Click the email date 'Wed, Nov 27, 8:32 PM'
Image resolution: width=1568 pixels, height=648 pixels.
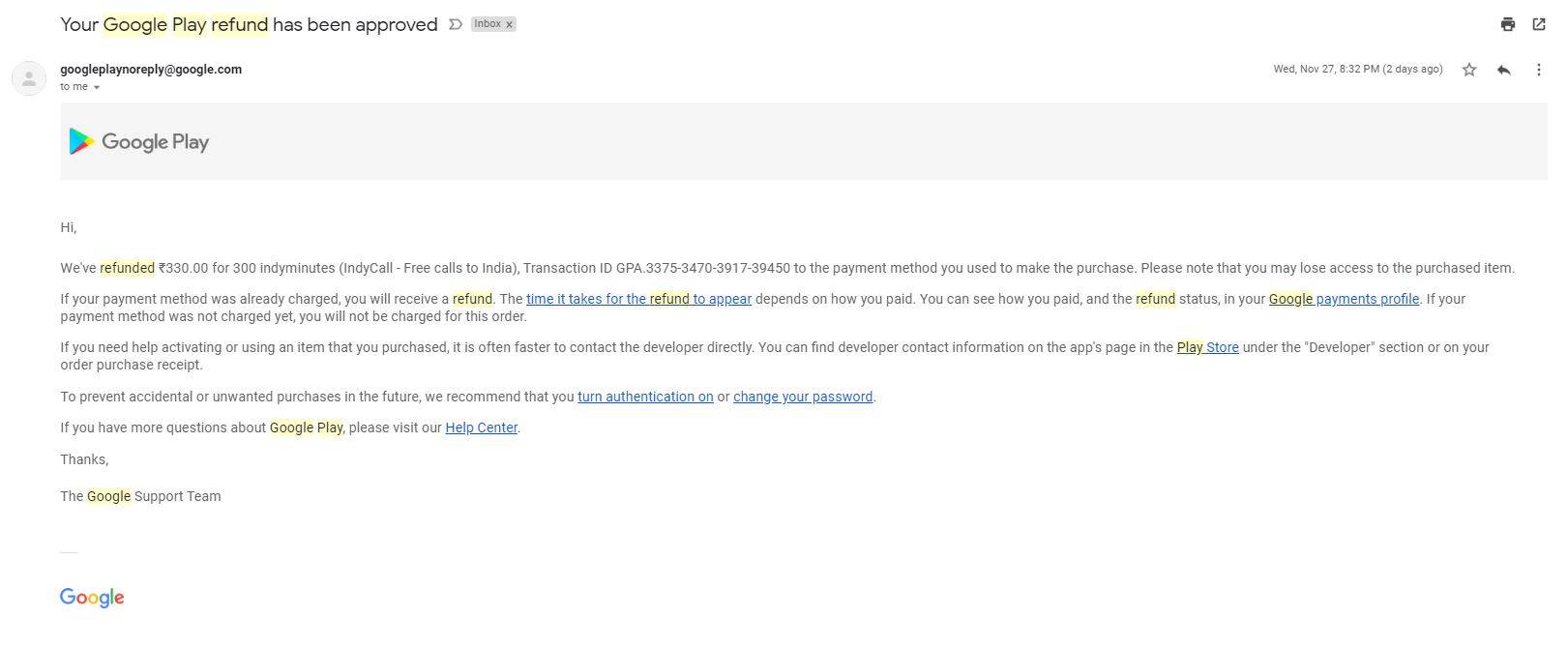tap(1358, 70)
